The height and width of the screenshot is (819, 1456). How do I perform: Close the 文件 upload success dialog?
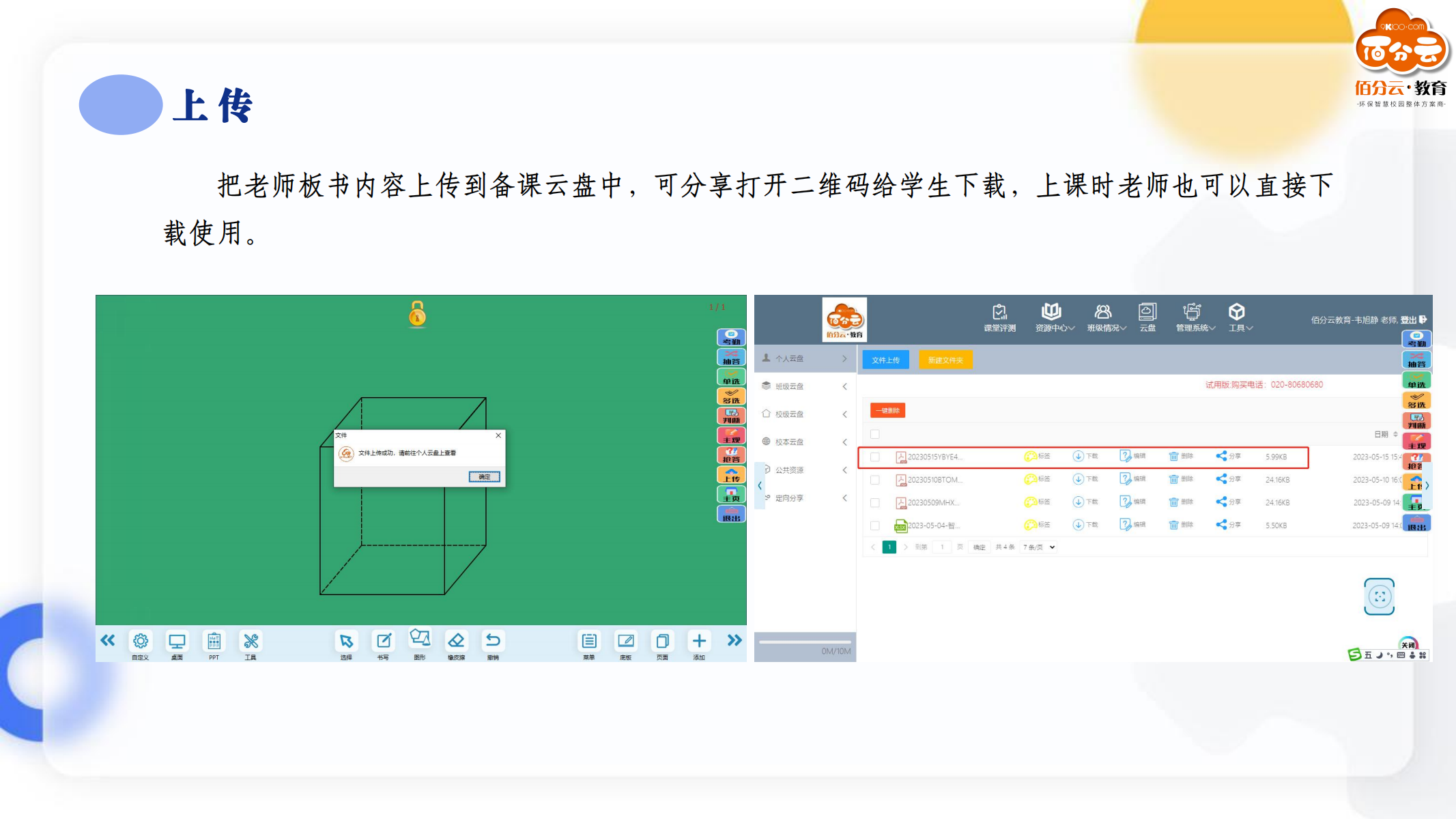pyautogui.click(x=498, y=435)
